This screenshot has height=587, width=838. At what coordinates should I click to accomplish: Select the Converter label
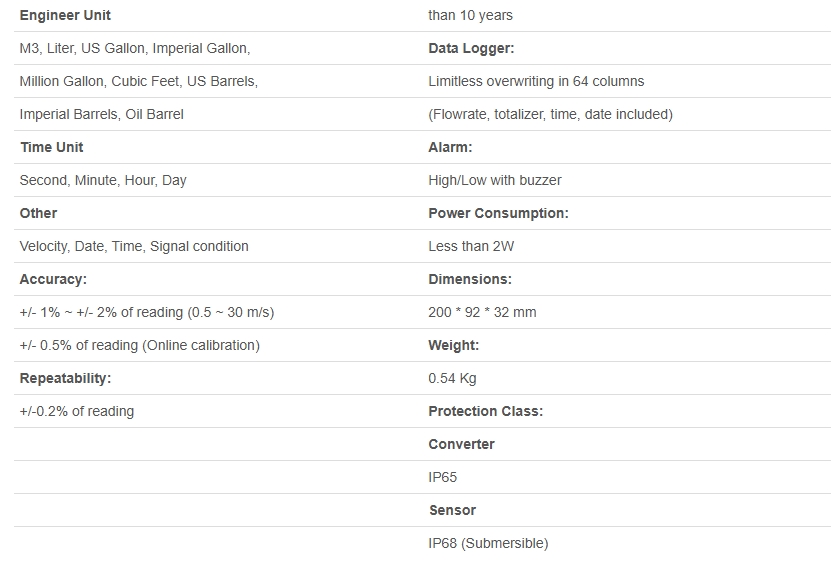[x=461, y=444]
